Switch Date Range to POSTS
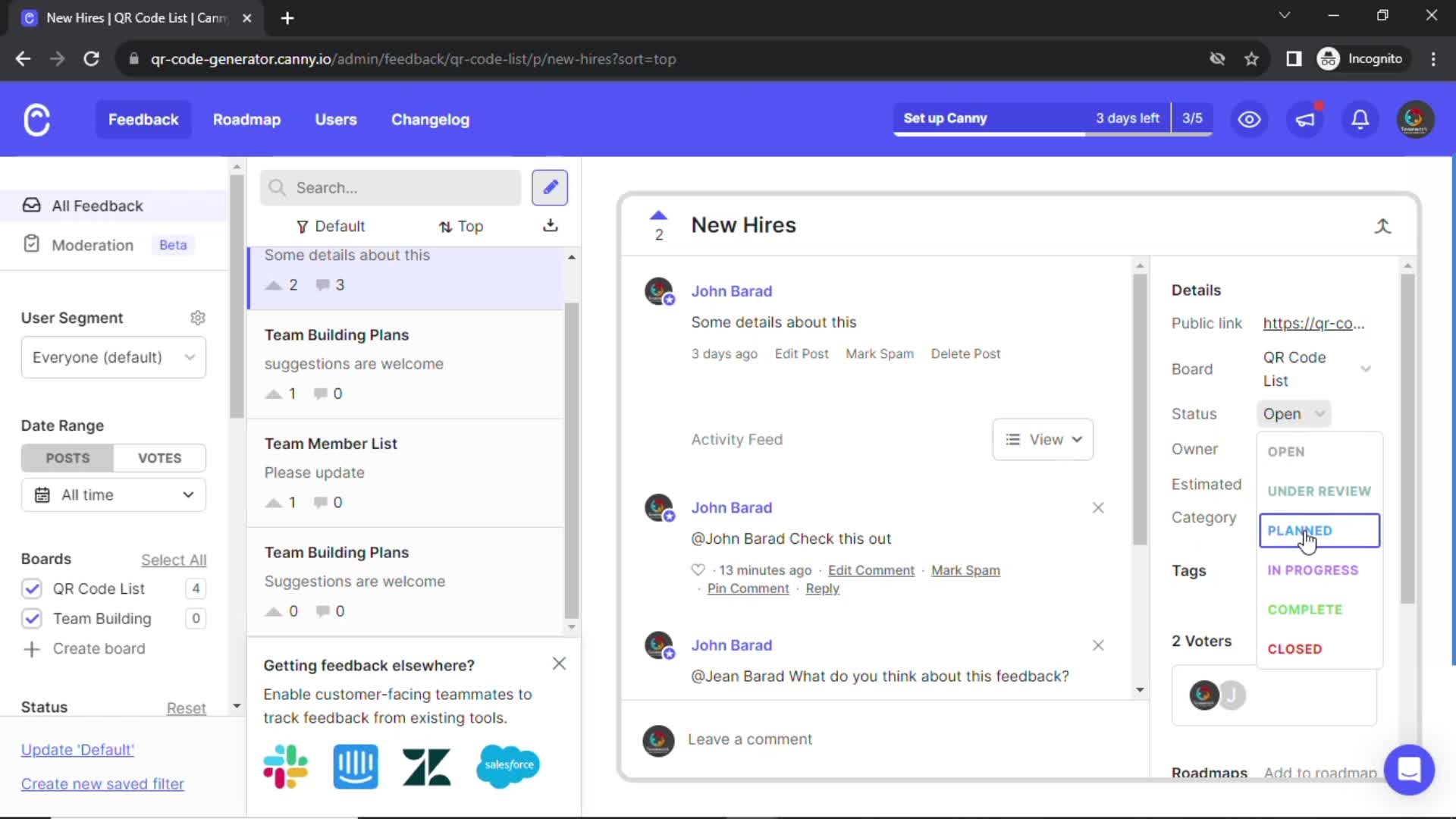This screenshot has width=1456, height=819. [67, 458]
